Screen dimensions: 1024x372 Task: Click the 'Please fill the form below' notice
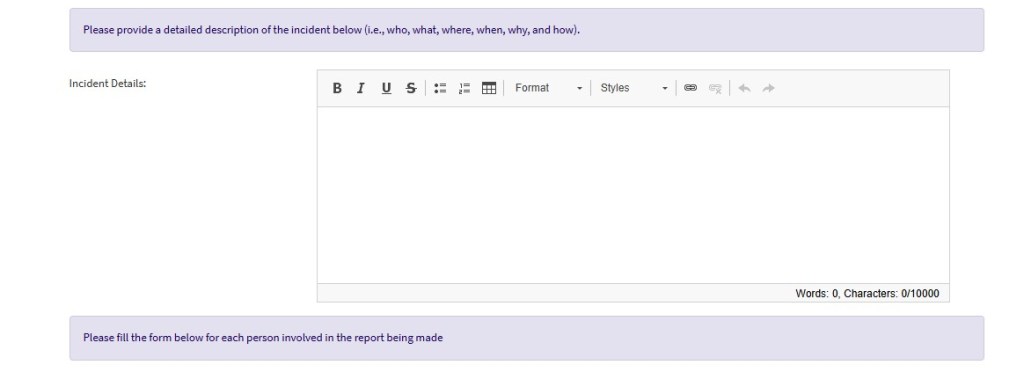[x=526, y=338]
